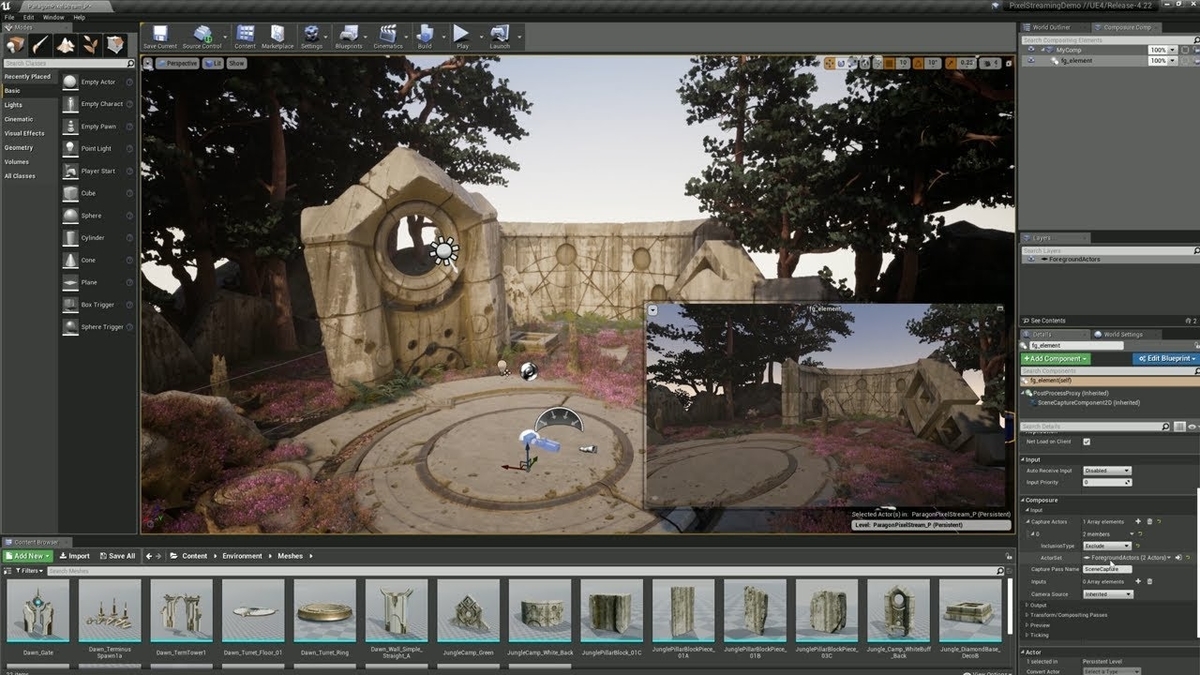Screen dimensions: 1200x675
Task: Open the Cinematics toolbar icon
Action: (x=388, y=37)
